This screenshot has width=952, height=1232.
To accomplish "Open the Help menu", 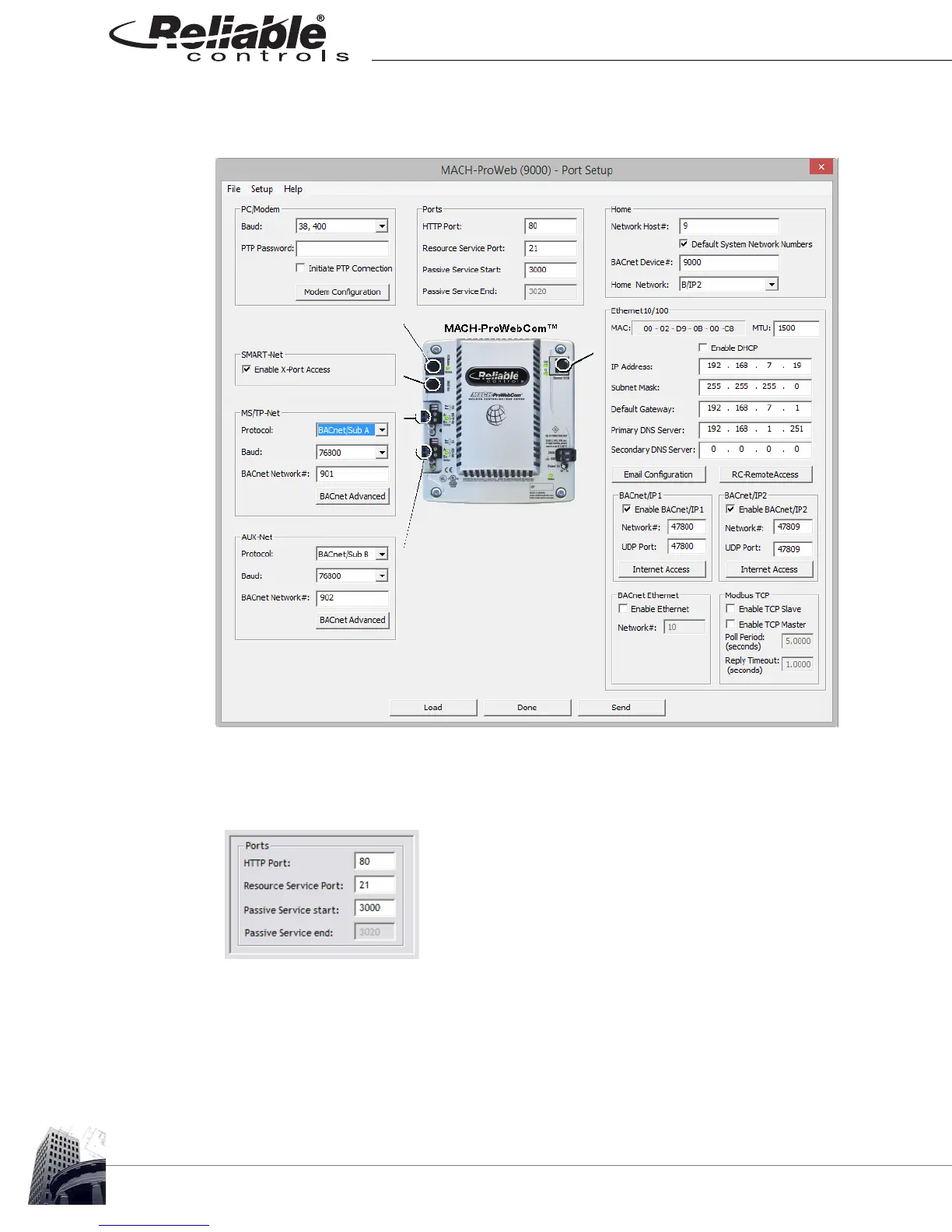I will [x=293, y=189].
